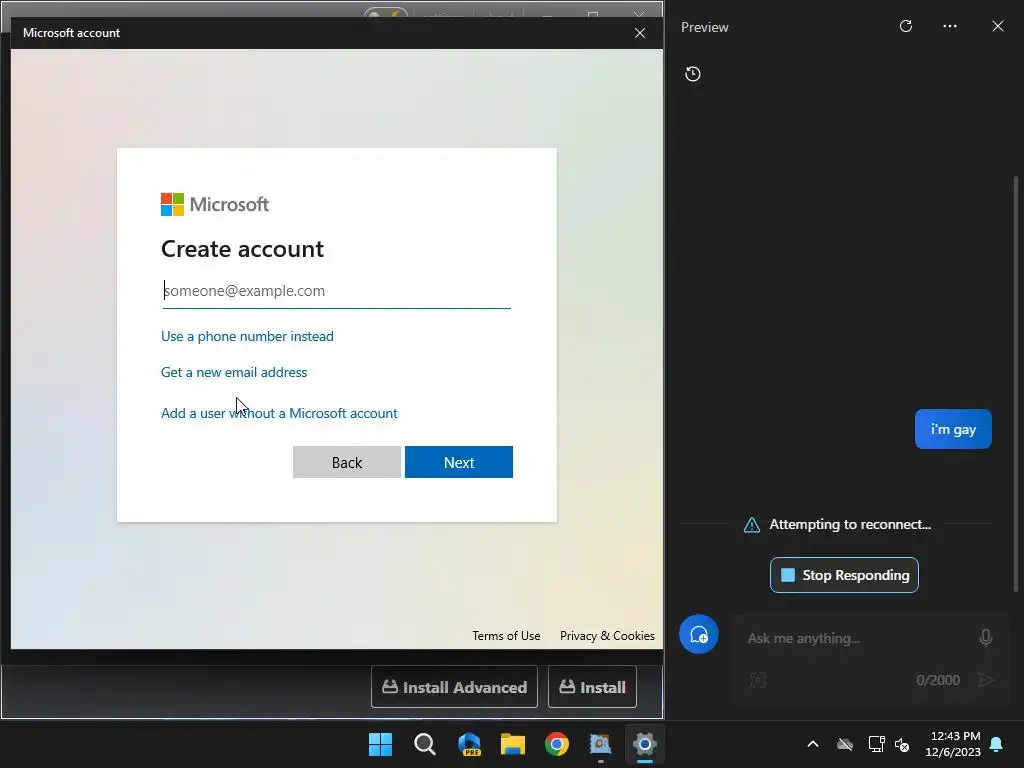Click Get a new email address link

(234, 372)
